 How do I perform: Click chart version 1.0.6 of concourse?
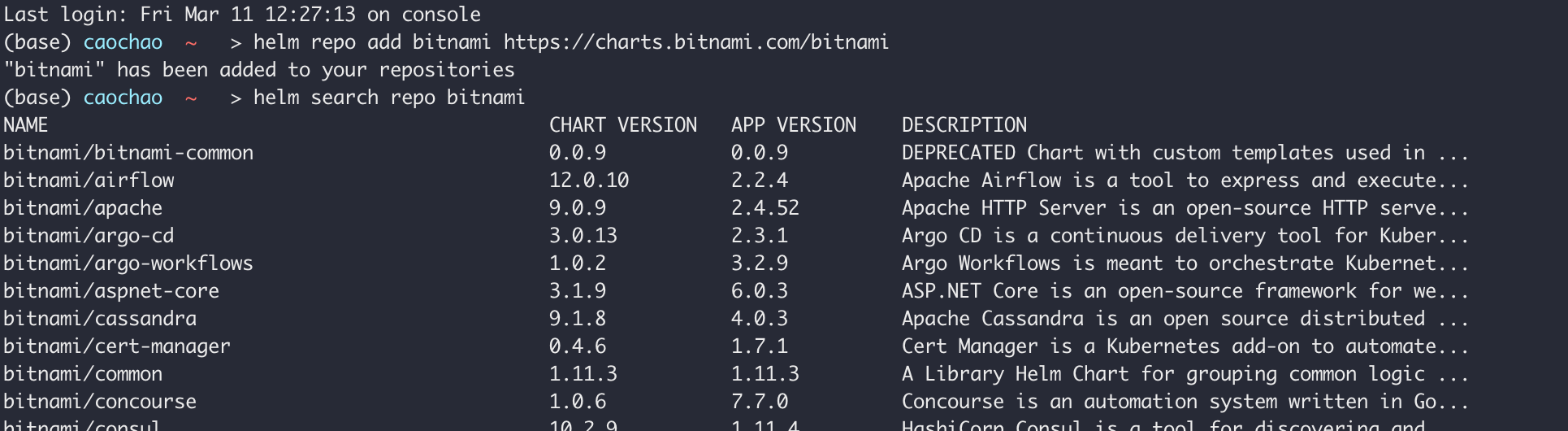pos(578,402)
